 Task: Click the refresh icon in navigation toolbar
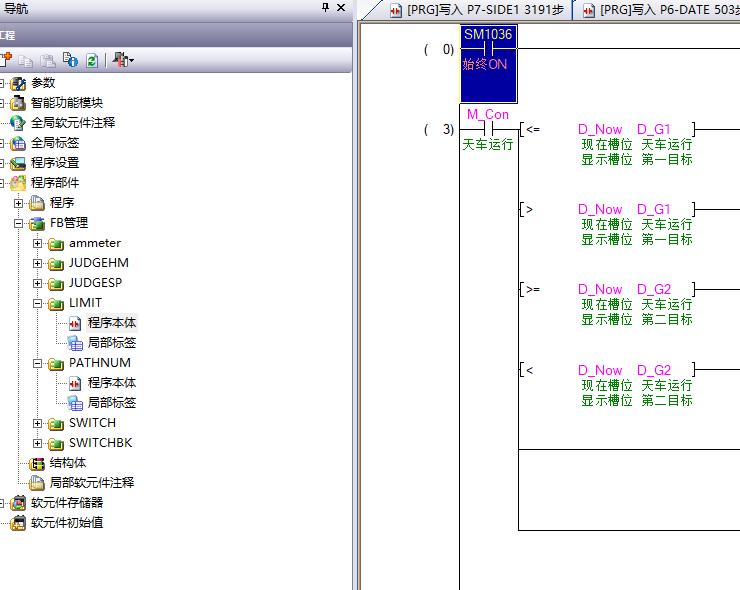tap(91, 60)
